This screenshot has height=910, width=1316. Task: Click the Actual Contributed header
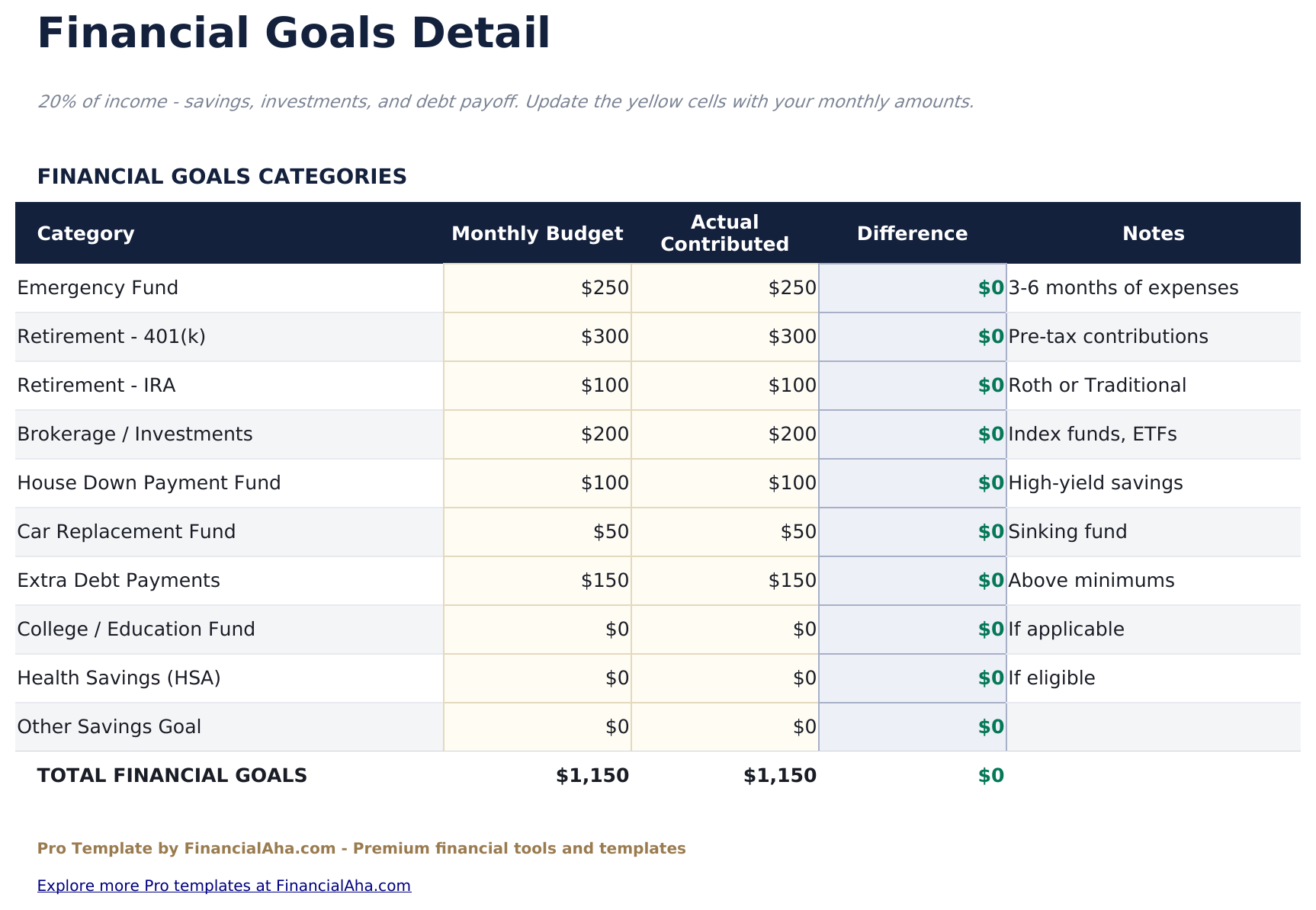(x=724, y=233)
